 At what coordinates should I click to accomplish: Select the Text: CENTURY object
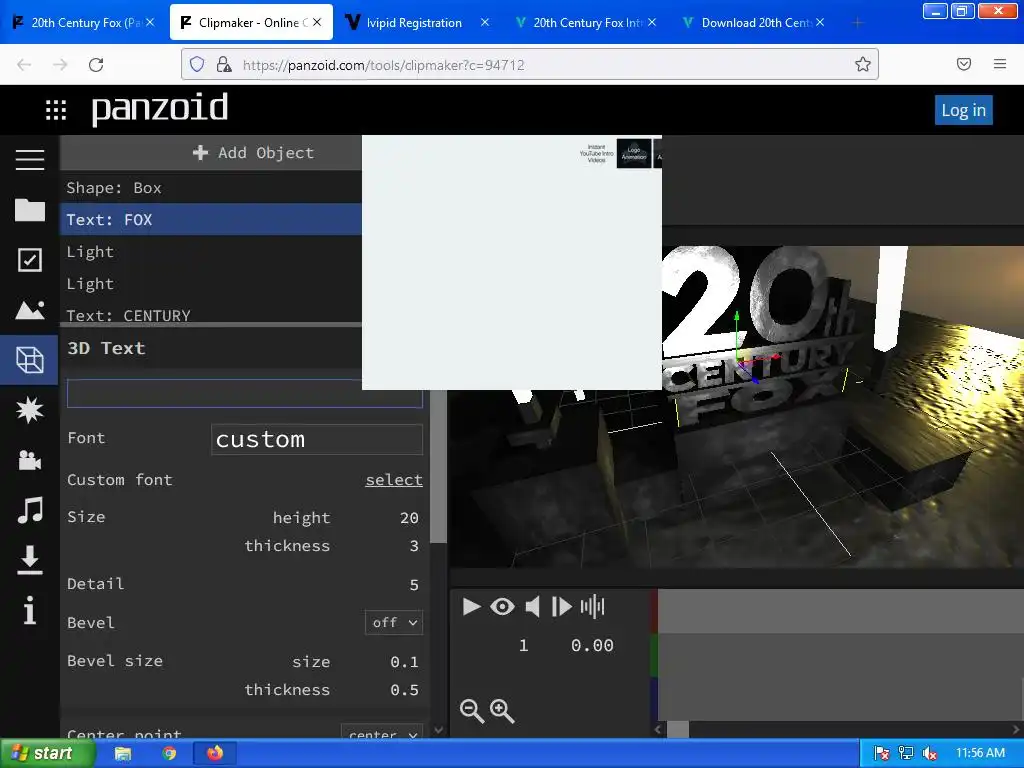click(x=211, y=312)
